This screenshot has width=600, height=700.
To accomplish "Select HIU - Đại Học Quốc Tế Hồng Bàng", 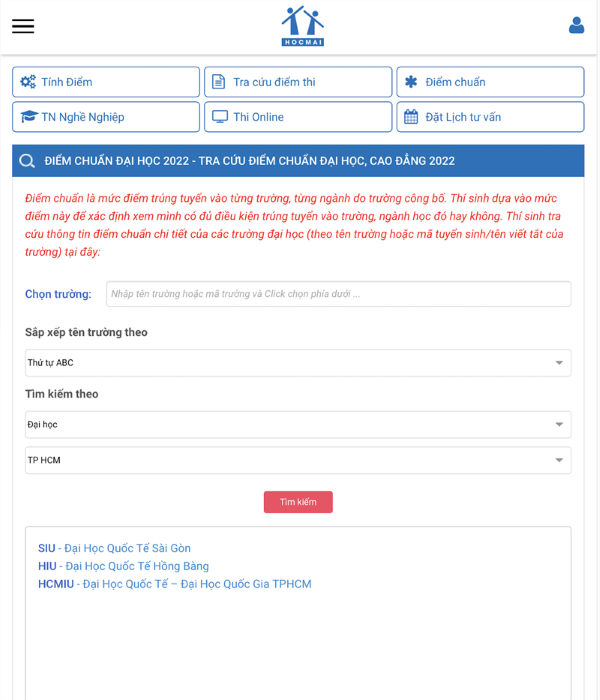I will (x=123, y=566).
